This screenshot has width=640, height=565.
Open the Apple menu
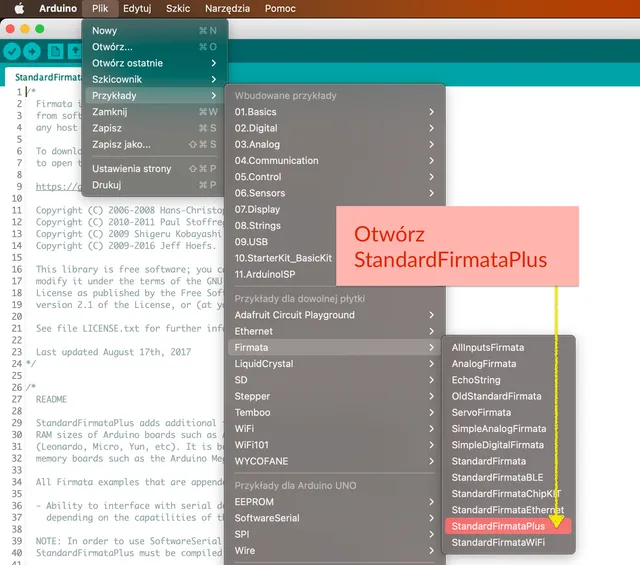tap(19, 9)
